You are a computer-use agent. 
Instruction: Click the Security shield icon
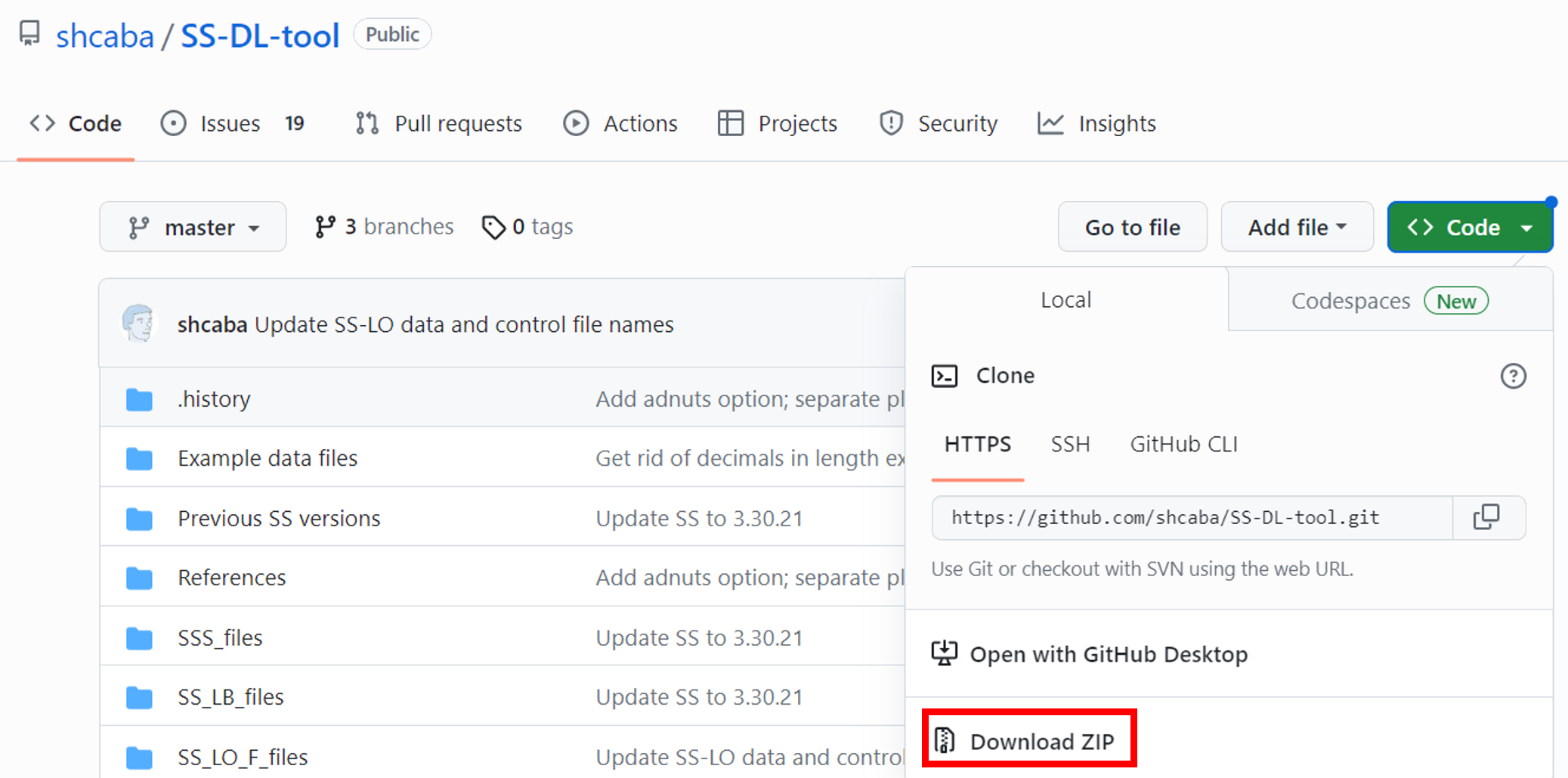pyautogui.click(x=892, y=123)
